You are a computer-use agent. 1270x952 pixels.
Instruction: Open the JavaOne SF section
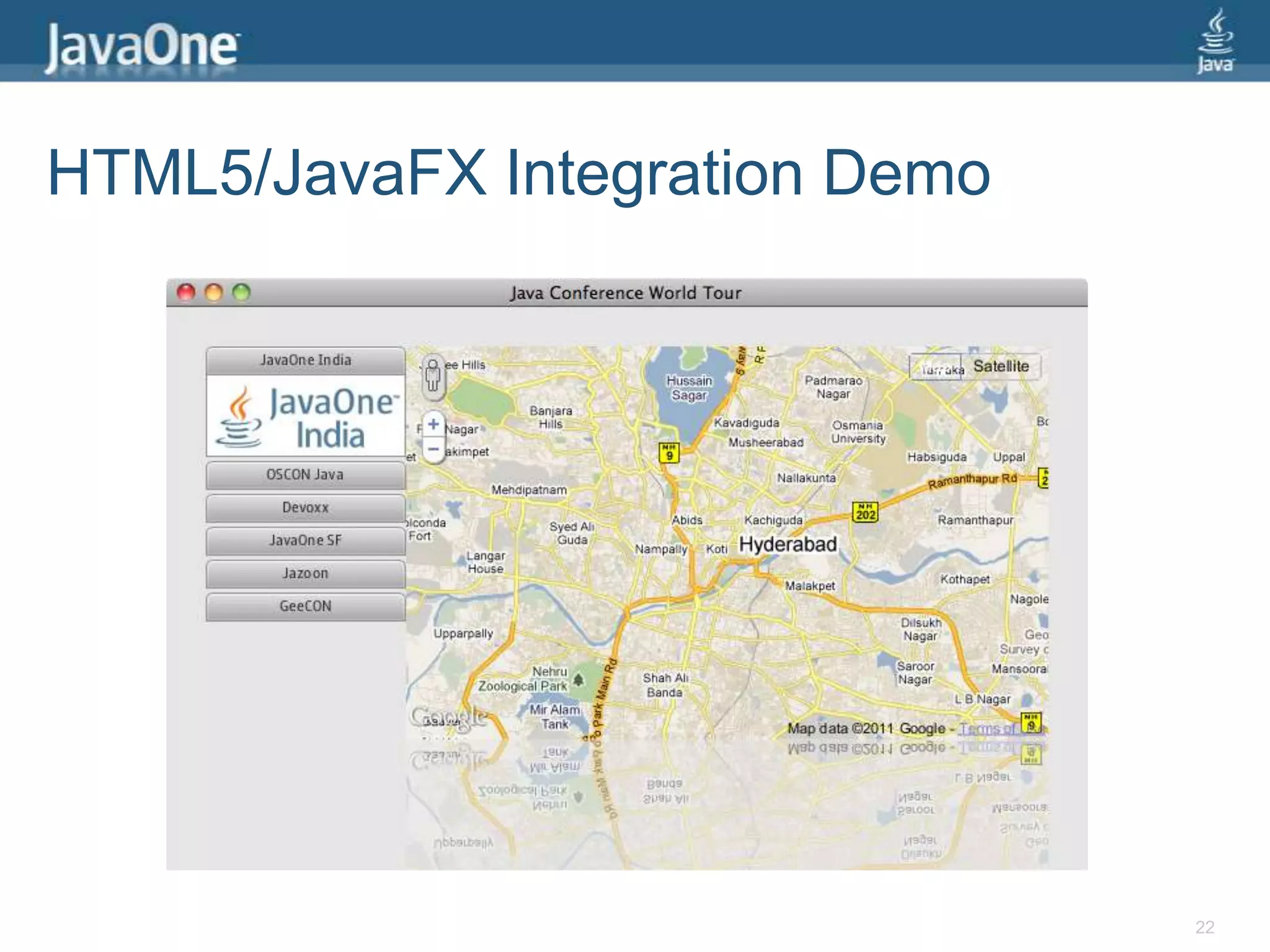(306, 540)
